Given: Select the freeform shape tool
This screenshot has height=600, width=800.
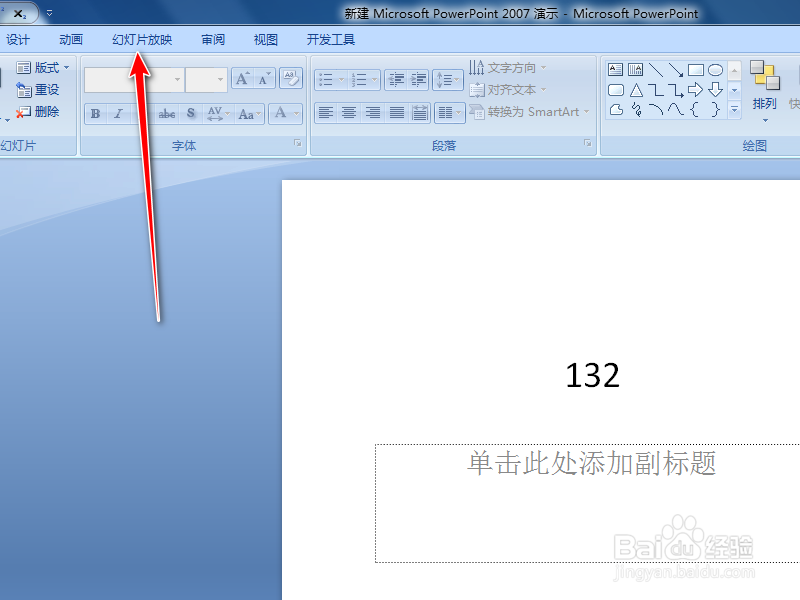Looking at the screenshot, I should pos(616,109).
